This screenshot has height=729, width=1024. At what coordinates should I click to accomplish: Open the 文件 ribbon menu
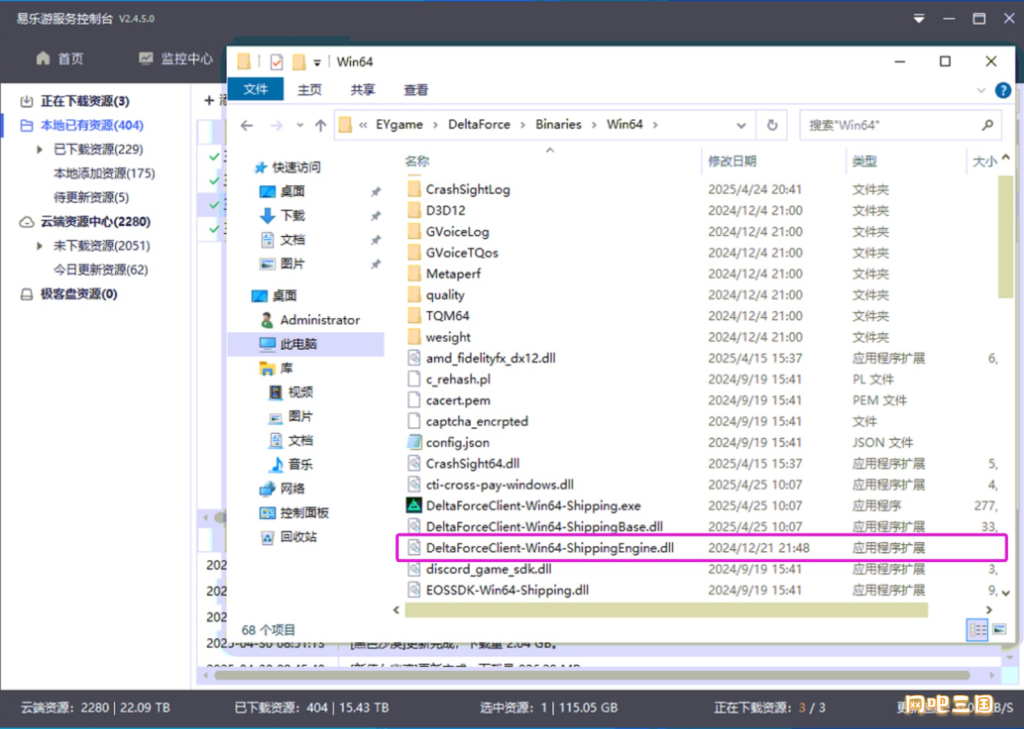click(255, 89)
